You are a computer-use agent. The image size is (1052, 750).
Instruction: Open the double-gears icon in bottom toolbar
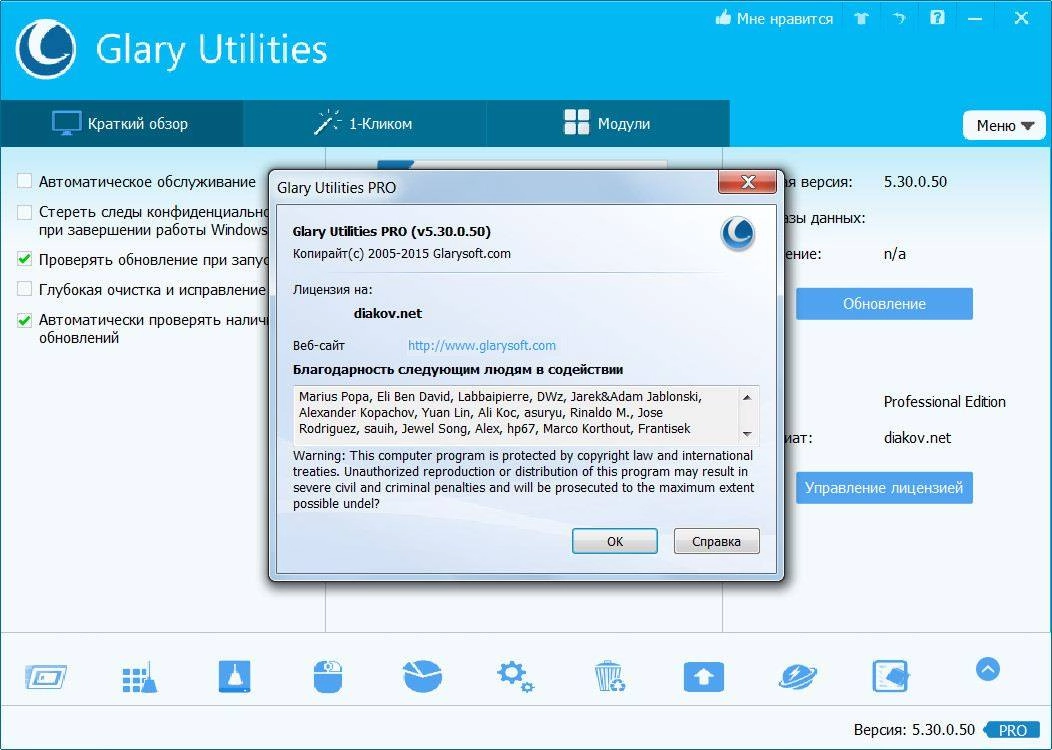(x=515, y=676)
